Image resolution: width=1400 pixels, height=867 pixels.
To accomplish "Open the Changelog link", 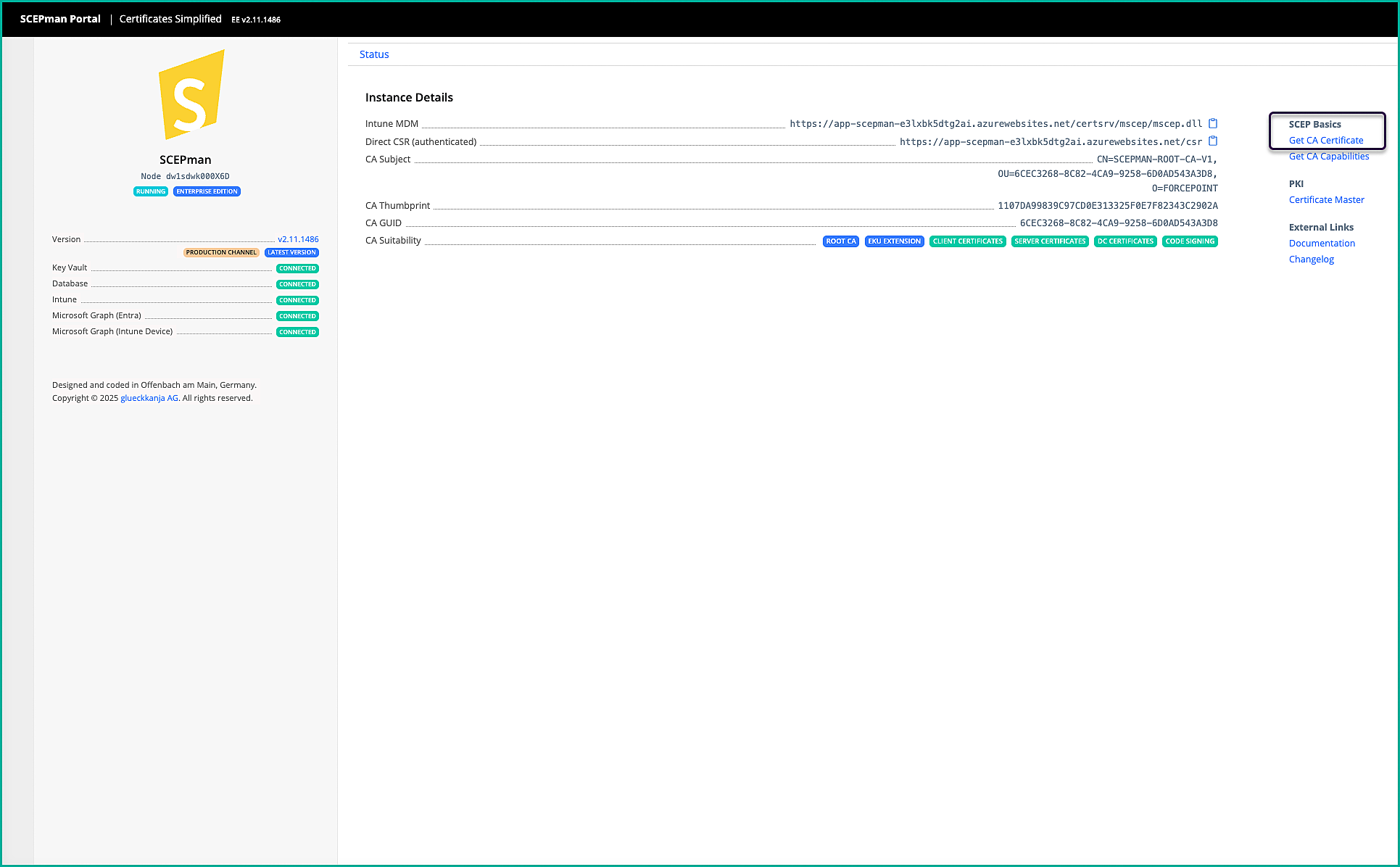I will click(1311, 260).
